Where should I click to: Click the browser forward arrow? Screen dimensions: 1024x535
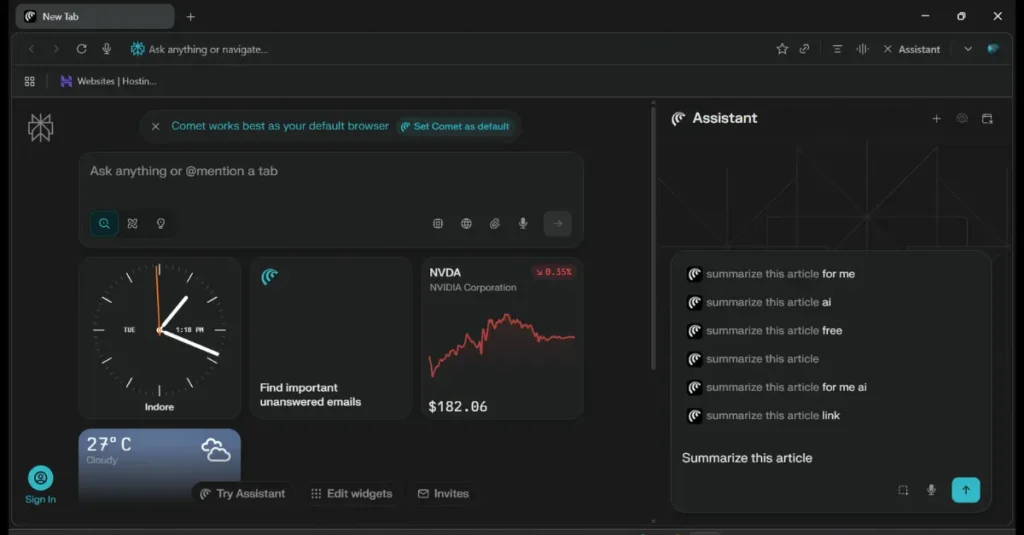point(56,49)
